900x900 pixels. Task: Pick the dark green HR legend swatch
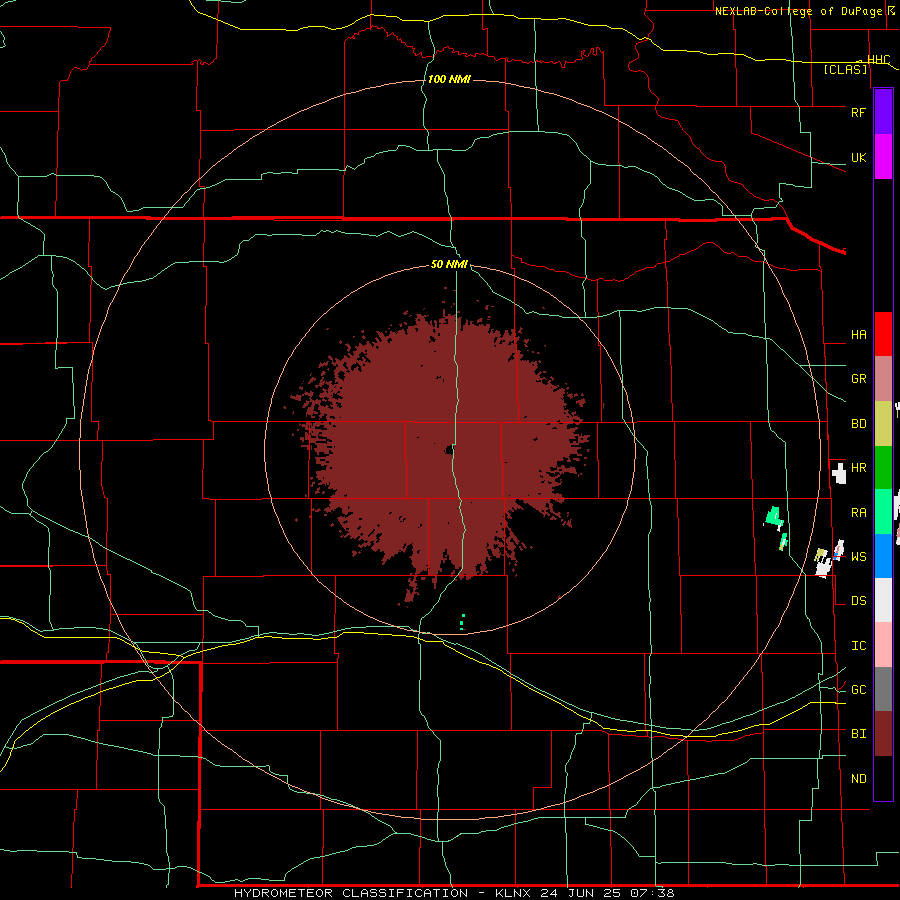point(883,467)
